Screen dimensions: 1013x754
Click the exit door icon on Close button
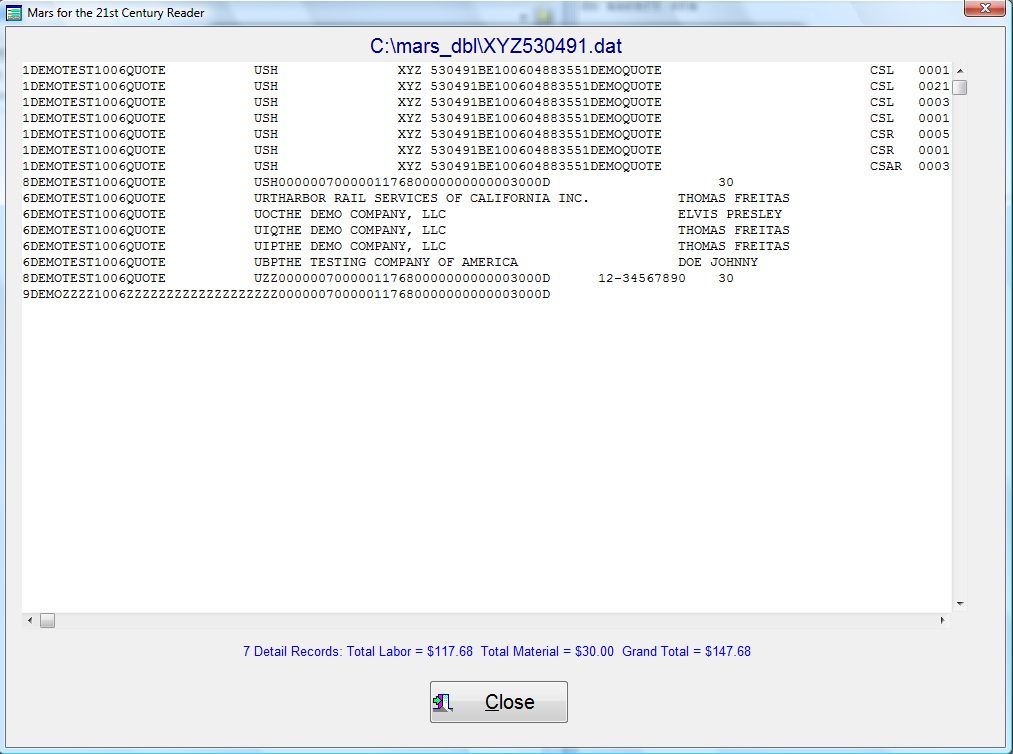coord(447,702)
